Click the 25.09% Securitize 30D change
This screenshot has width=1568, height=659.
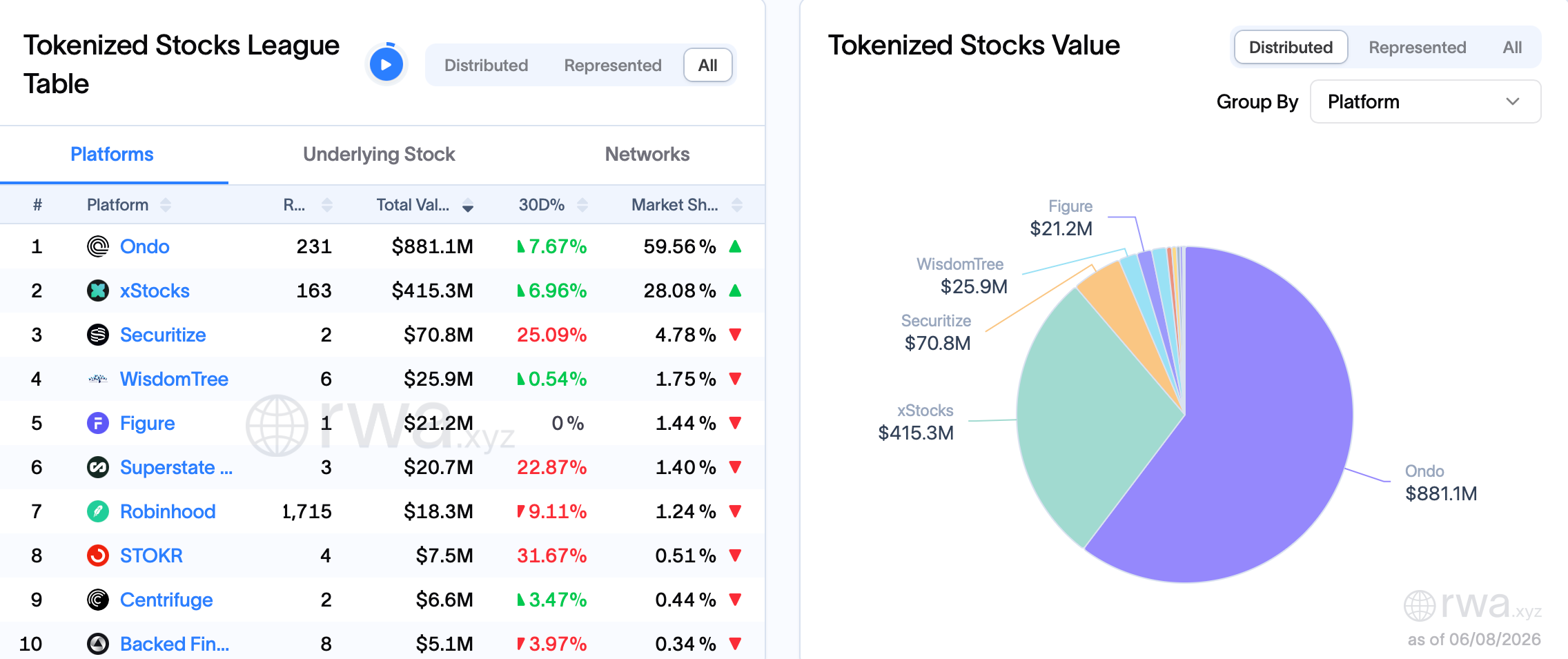pos(551,335)
